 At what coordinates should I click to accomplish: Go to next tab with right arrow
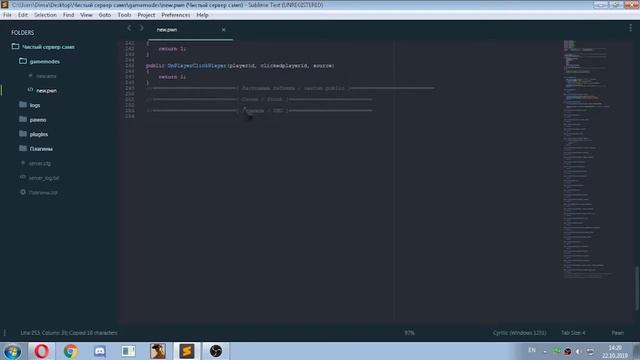click(x=141, y=28)
